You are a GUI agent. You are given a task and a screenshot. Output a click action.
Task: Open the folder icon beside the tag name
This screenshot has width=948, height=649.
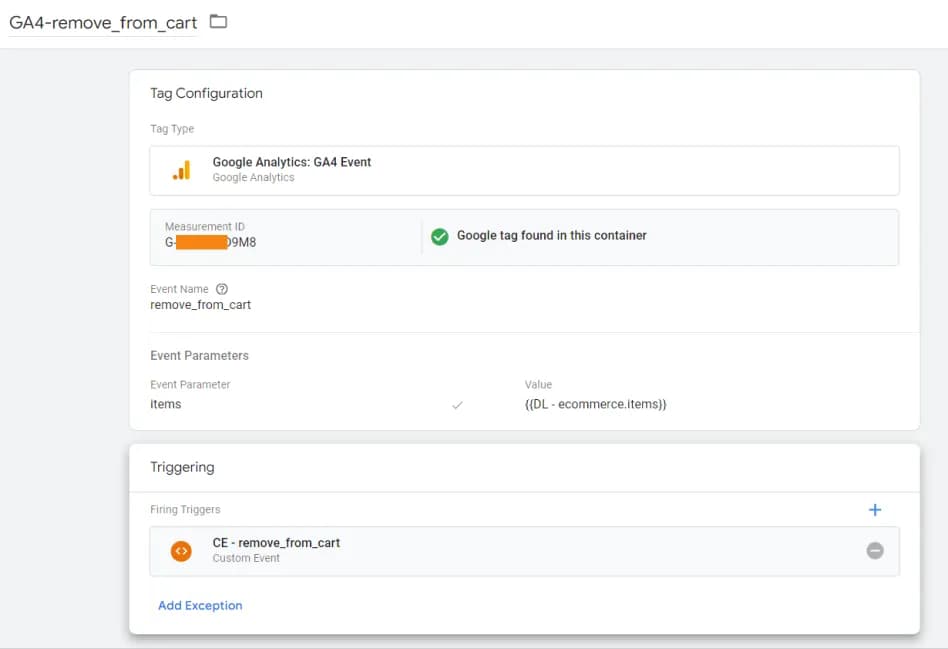pos(218,22)
